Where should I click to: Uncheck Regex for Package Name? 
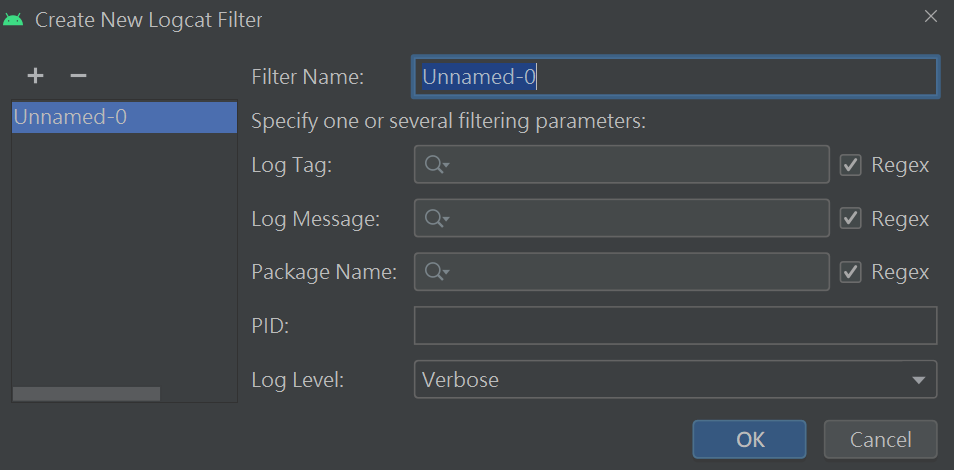[851, 272]
